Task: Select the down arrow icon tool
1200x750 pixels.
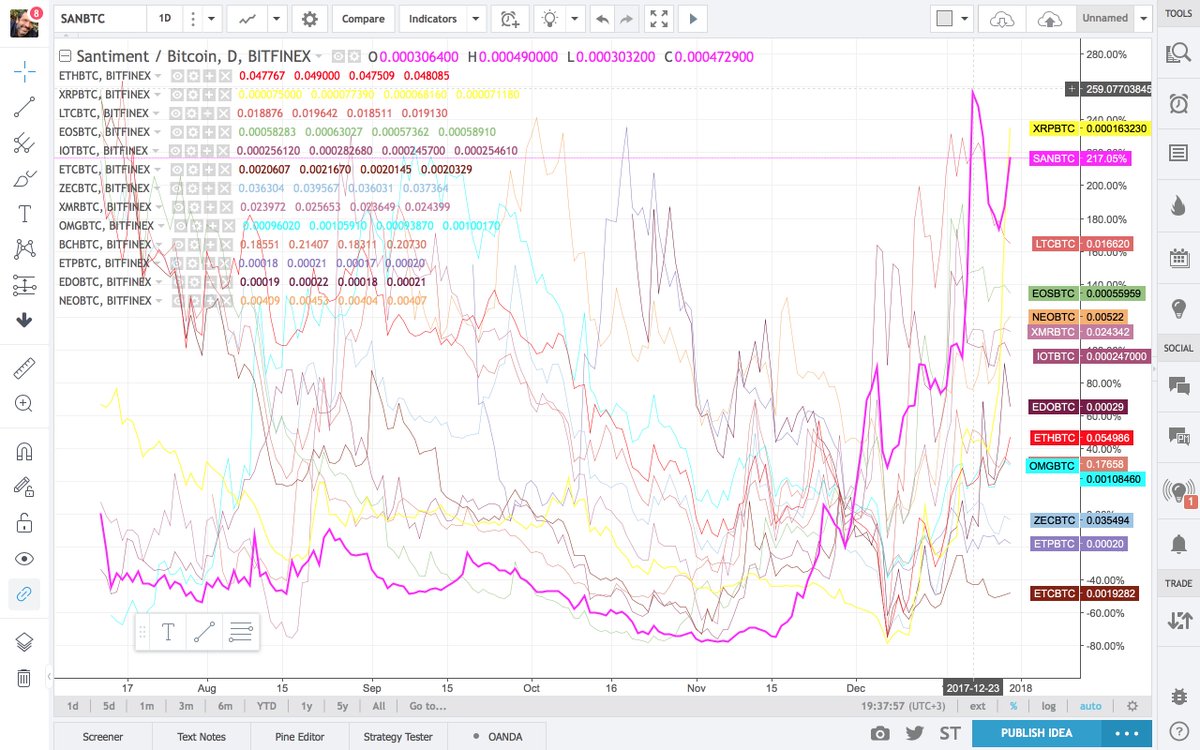Action: [x=25, y=320]
